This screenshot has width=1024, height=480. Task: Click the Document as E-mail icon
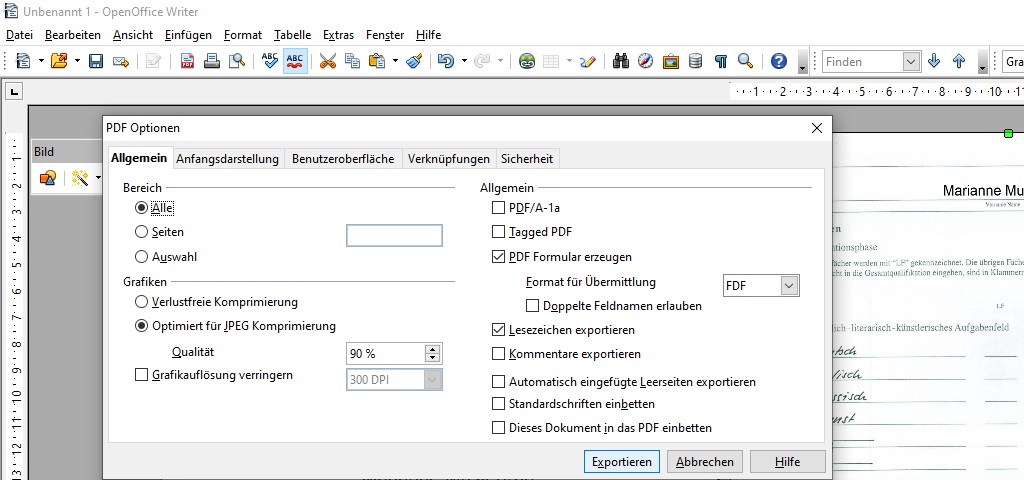point(120,61)
